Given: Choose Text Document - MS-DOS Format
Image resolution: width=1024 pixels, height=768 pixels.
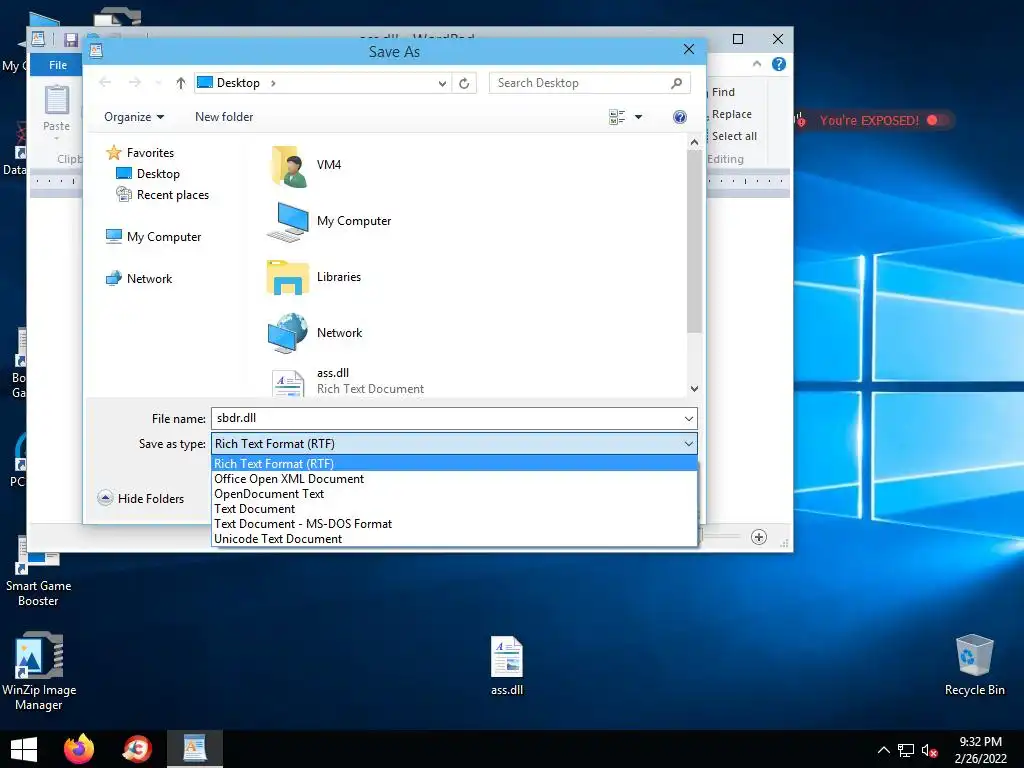Looking at the screenshot, I should (455, 524).
